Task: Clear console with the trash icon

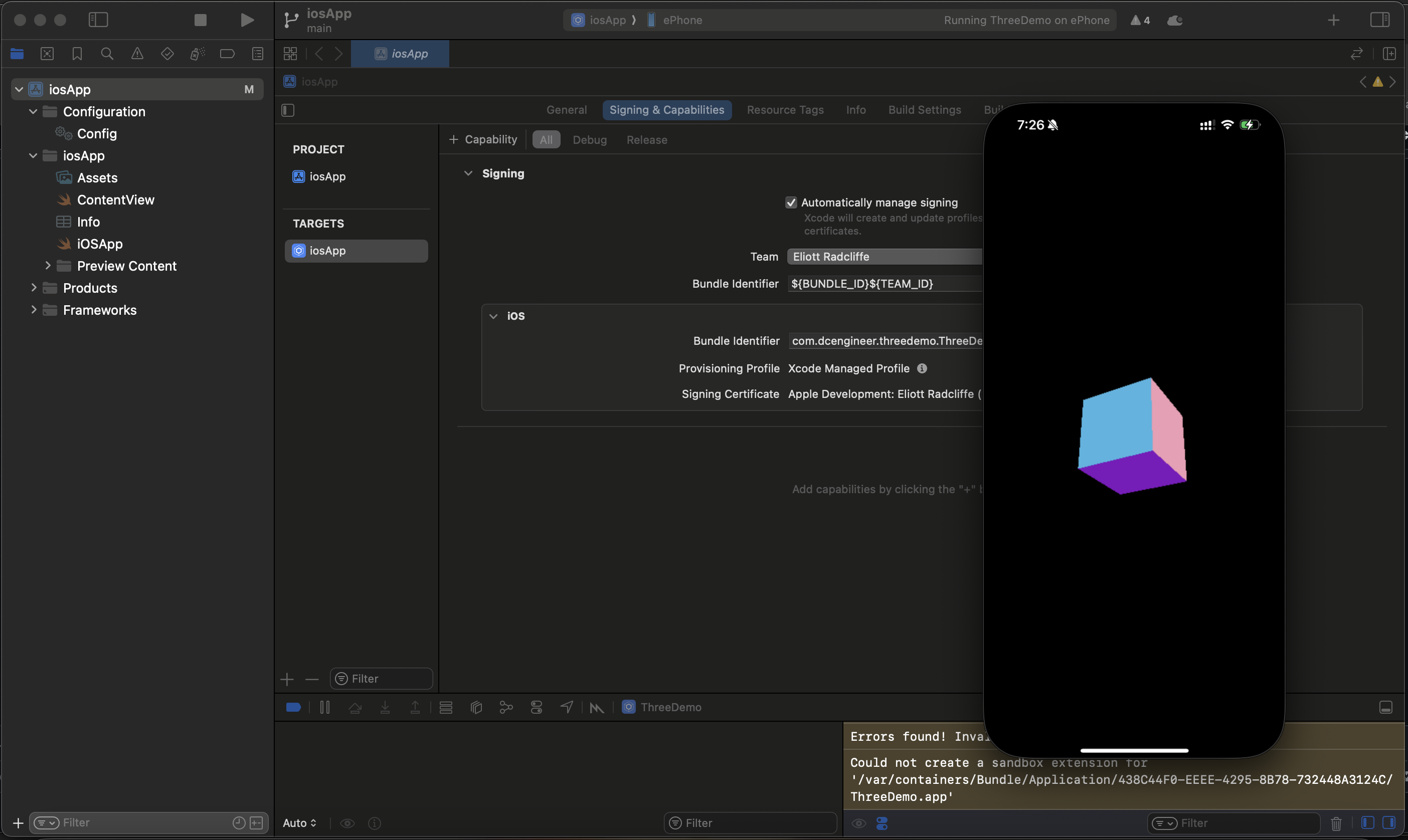Action: coord(1336,823)
